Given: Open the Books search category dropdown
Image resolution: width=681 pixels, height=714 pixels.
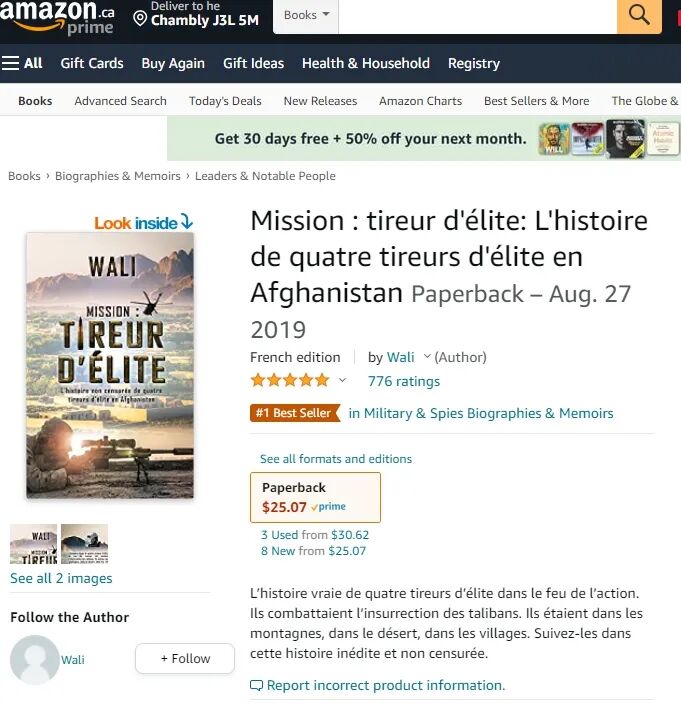Looking at the screenshot, I should [x=306, y=16].
